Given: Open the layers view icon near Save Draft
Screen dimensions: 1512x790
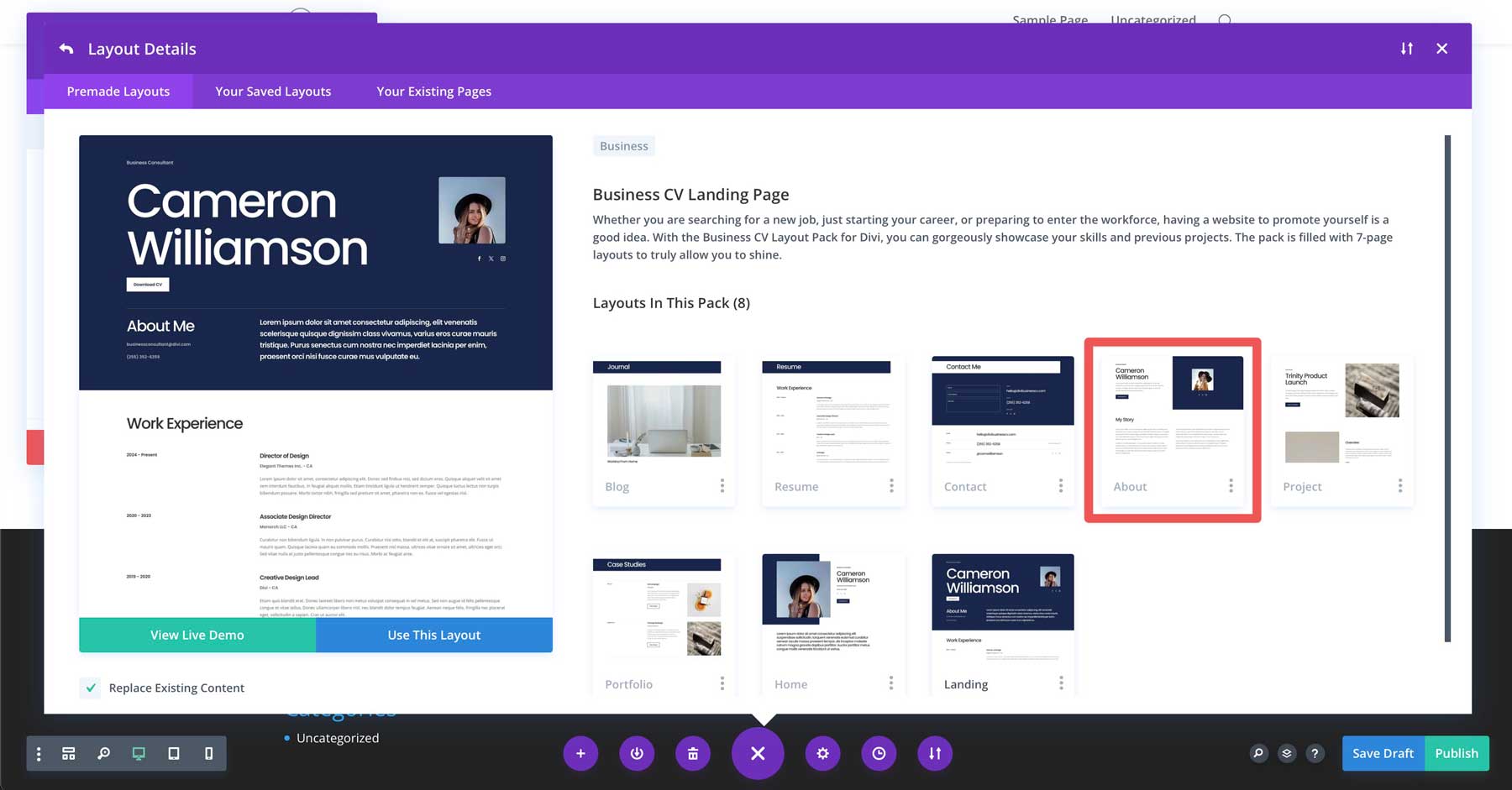Looking at the screenshot, I should click(1287, 753).
